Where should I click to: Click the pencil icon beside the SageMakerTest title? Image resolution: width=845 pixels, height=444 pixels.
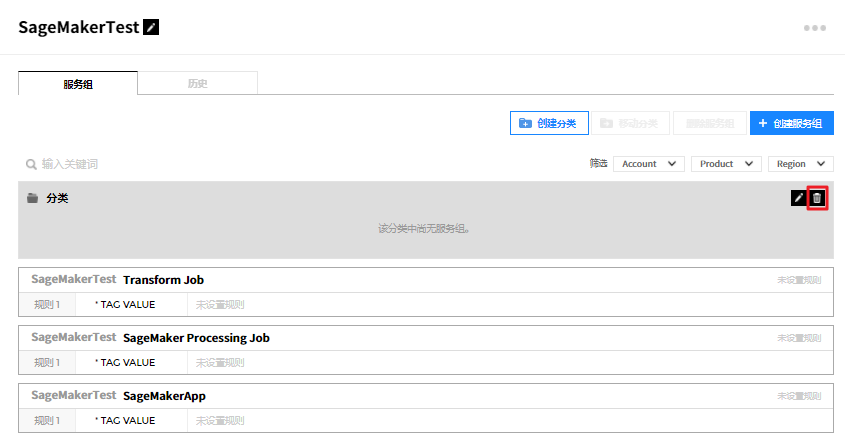(x=151, y=28)
